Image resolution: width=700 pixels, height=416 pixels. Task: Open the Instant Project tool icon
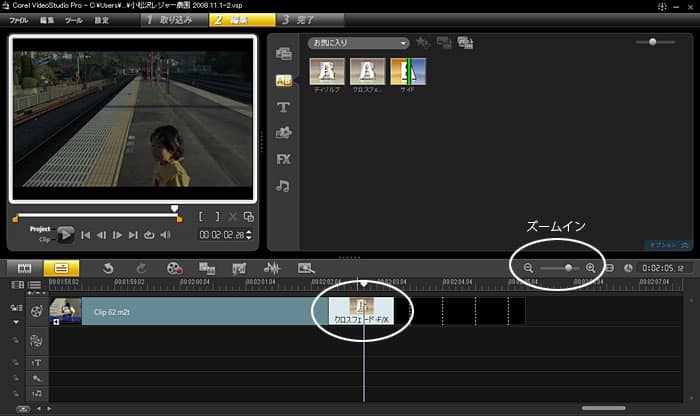[306, 268]
